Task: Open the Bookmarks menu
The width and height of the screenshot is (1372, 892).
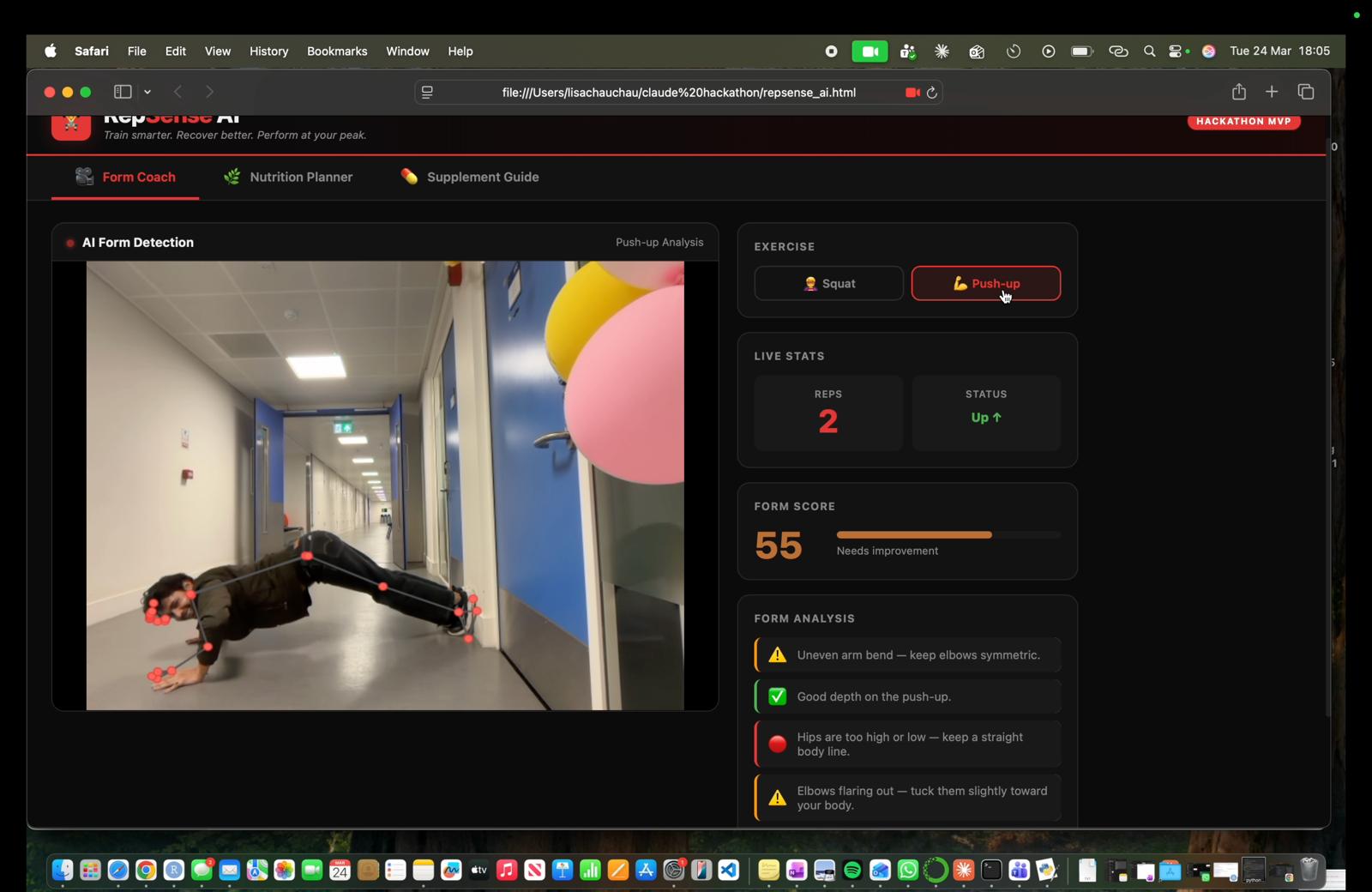Action: point(337,51)
